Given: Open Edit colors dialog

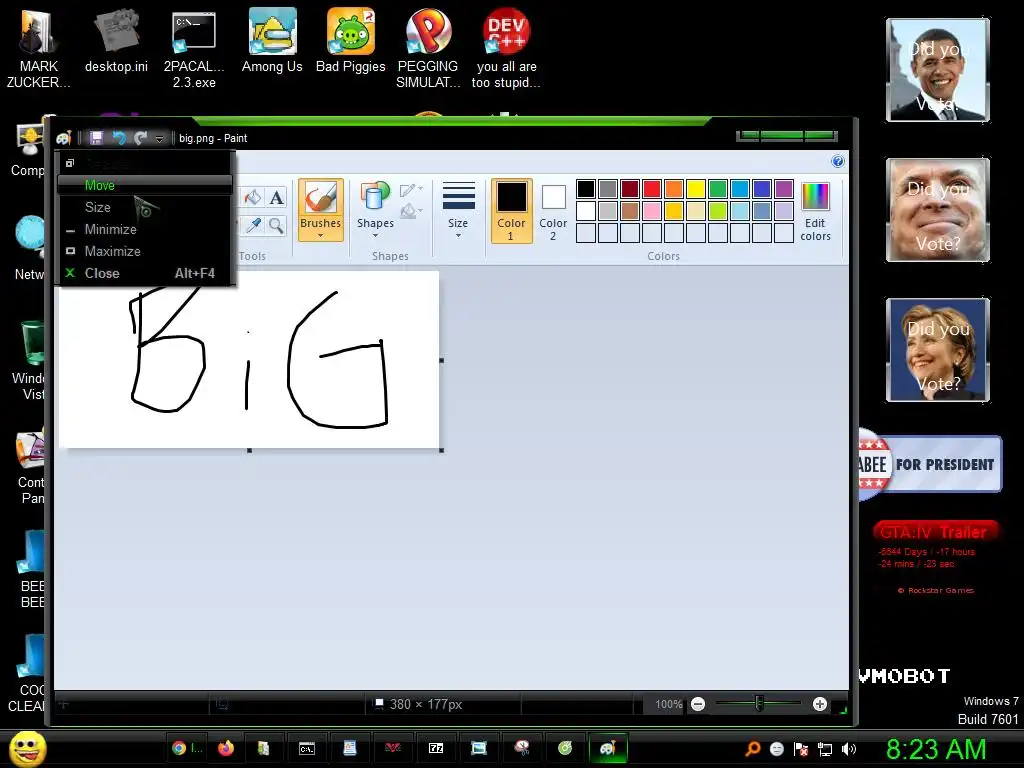Looking at the screenshot, I should coord(816,212).
